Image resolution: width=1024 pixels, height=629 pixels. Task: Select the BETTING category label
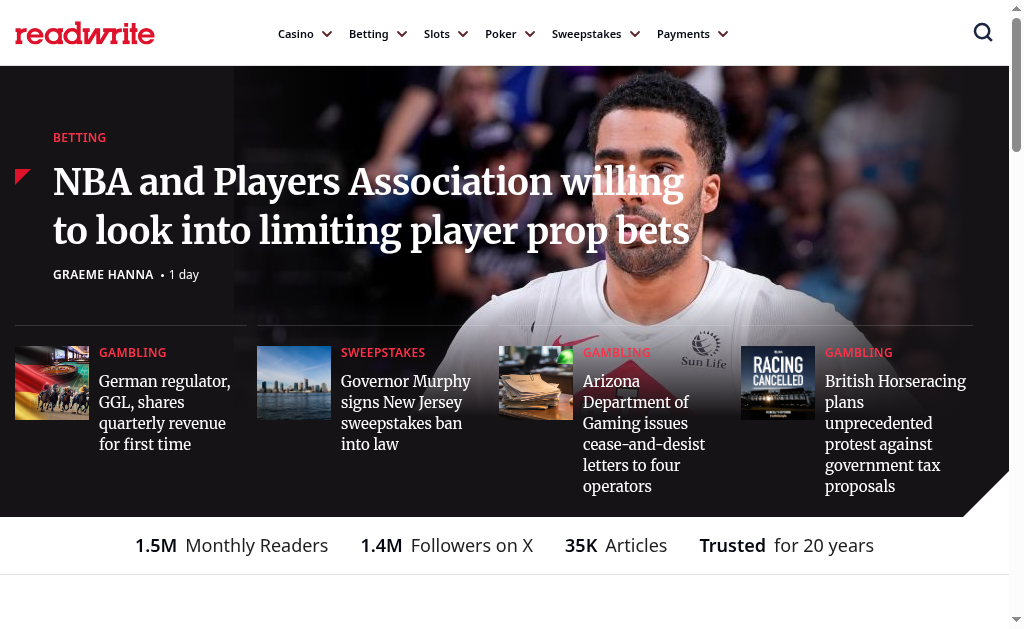tap(80, 138)
